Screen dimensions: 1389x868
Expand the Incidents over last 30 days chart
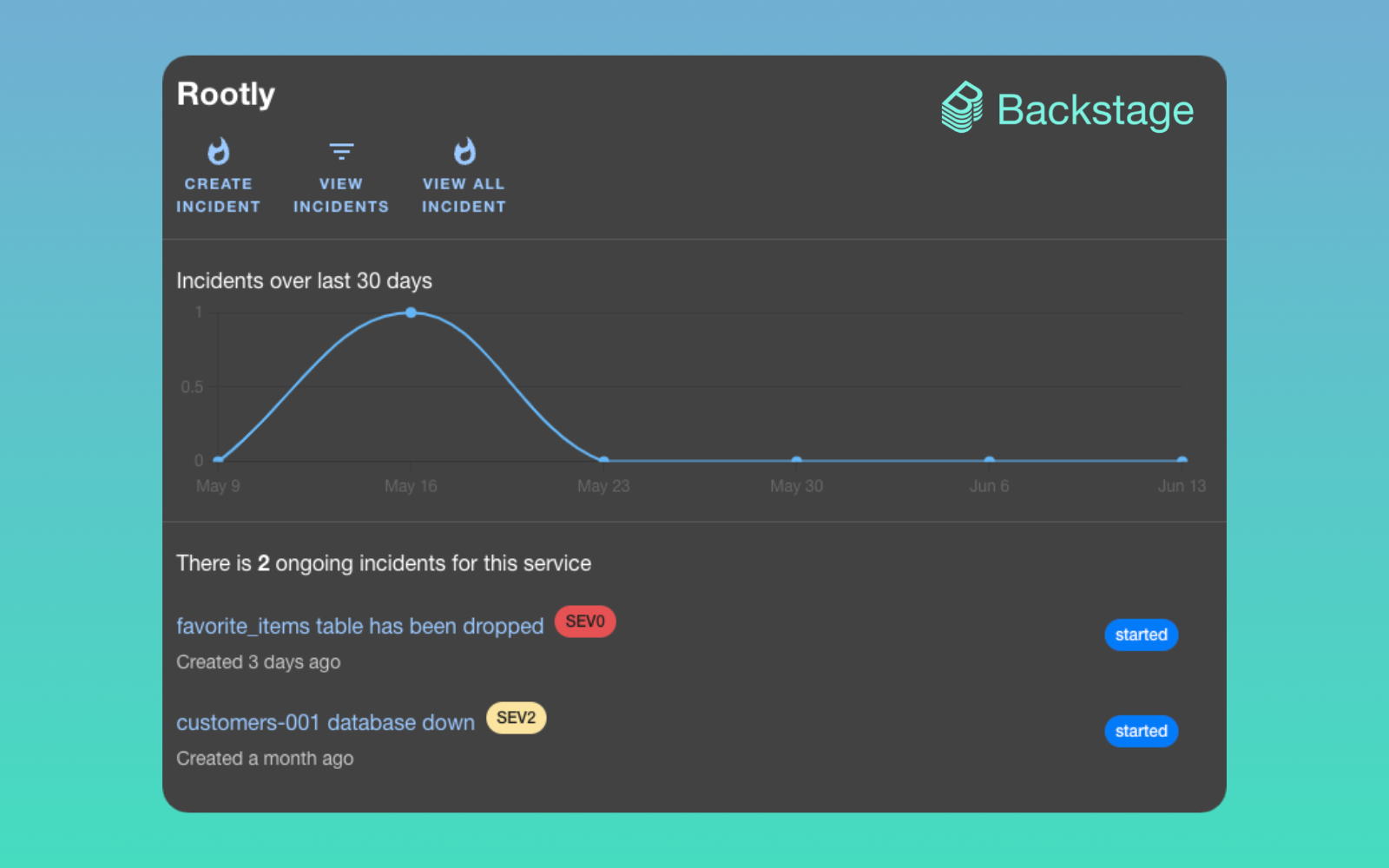pos(304,280)
